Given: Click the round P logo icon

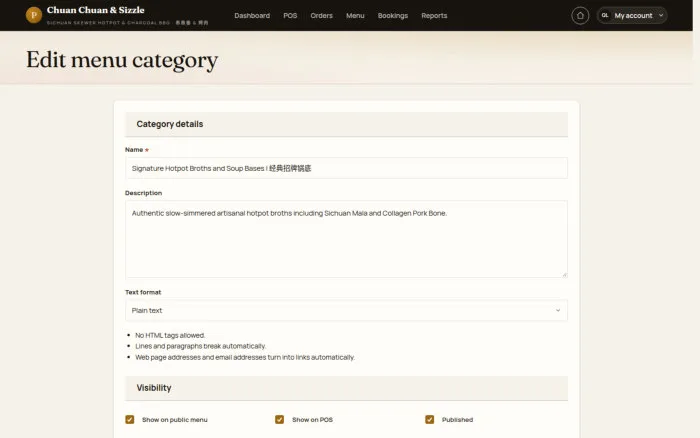Looking at the screenshot, I should click(x=34, y=15).
